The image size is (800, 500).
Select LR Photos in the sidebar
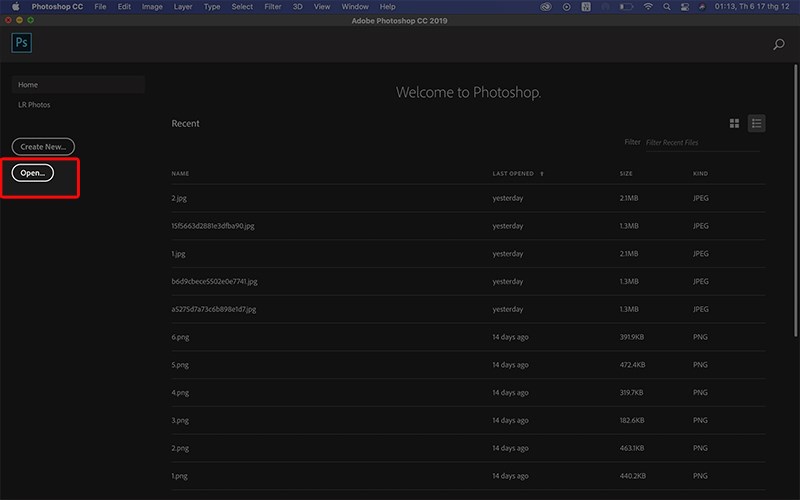[34, 105]
